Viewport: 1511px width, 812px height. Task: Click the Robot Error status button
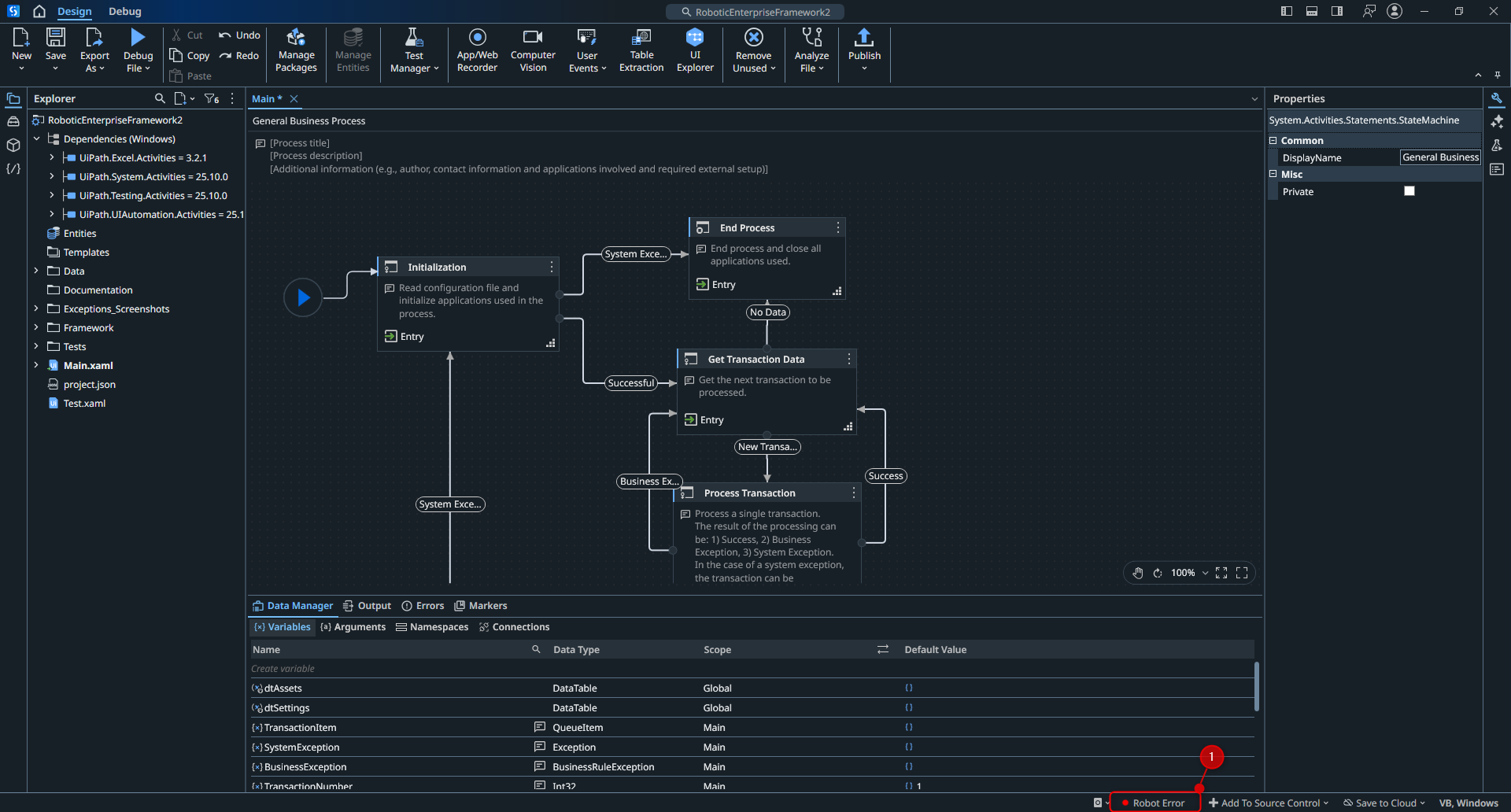point(1154,803)
